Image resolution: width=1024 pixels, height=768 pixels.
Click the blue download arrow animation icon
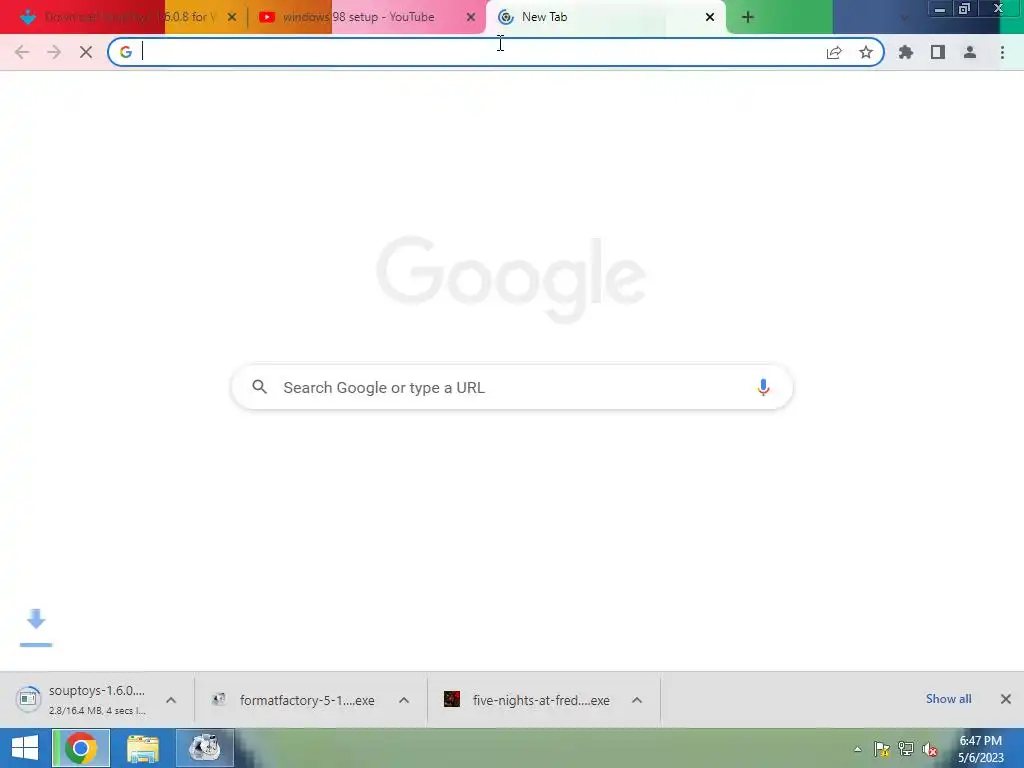point(36,627)
